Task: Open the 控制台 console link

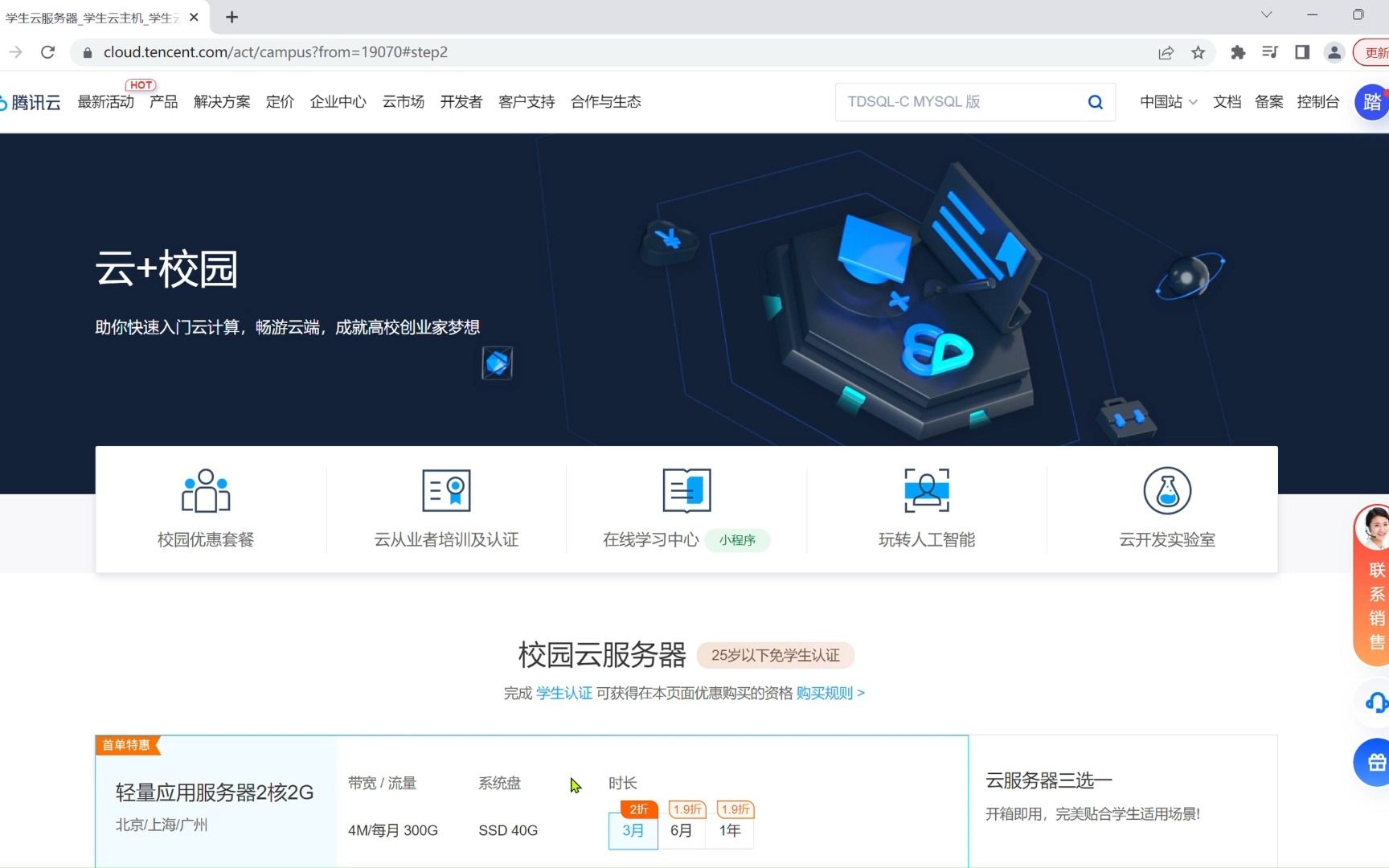Action: 1317,101
